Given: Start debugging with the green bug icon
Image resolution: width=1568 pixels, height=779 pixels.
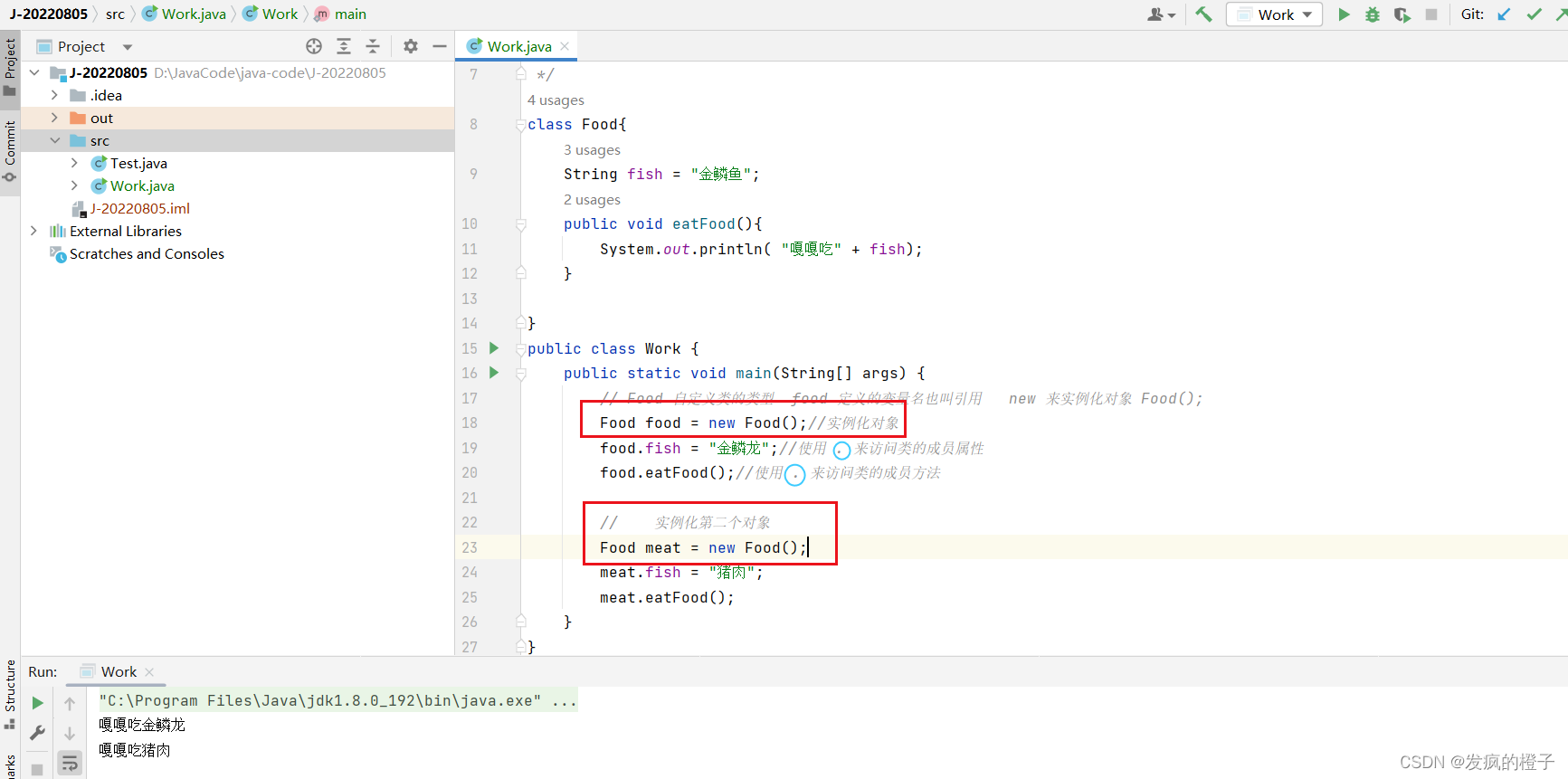Looking at the screenshot, I should 1373,14.
